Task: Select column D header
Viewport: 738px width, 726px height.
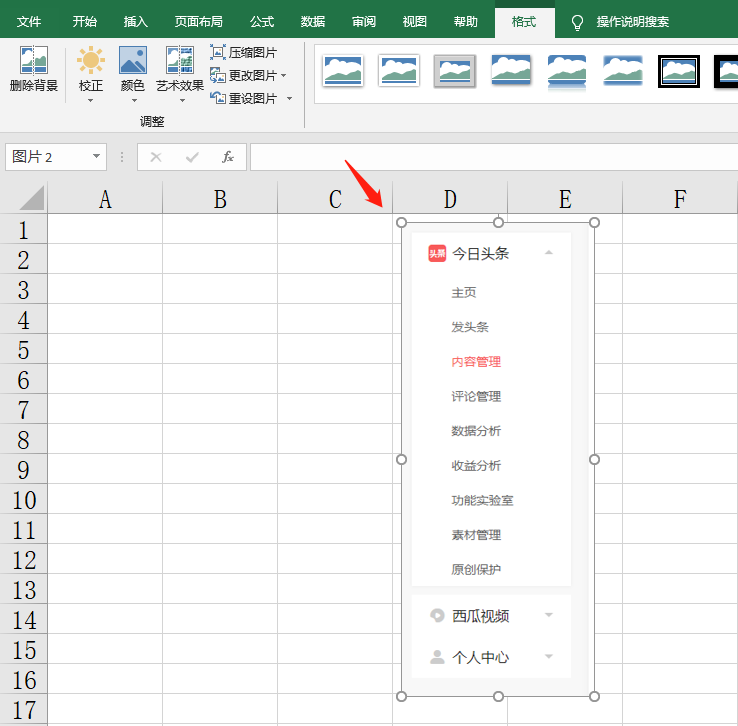Action: (450, 199)
